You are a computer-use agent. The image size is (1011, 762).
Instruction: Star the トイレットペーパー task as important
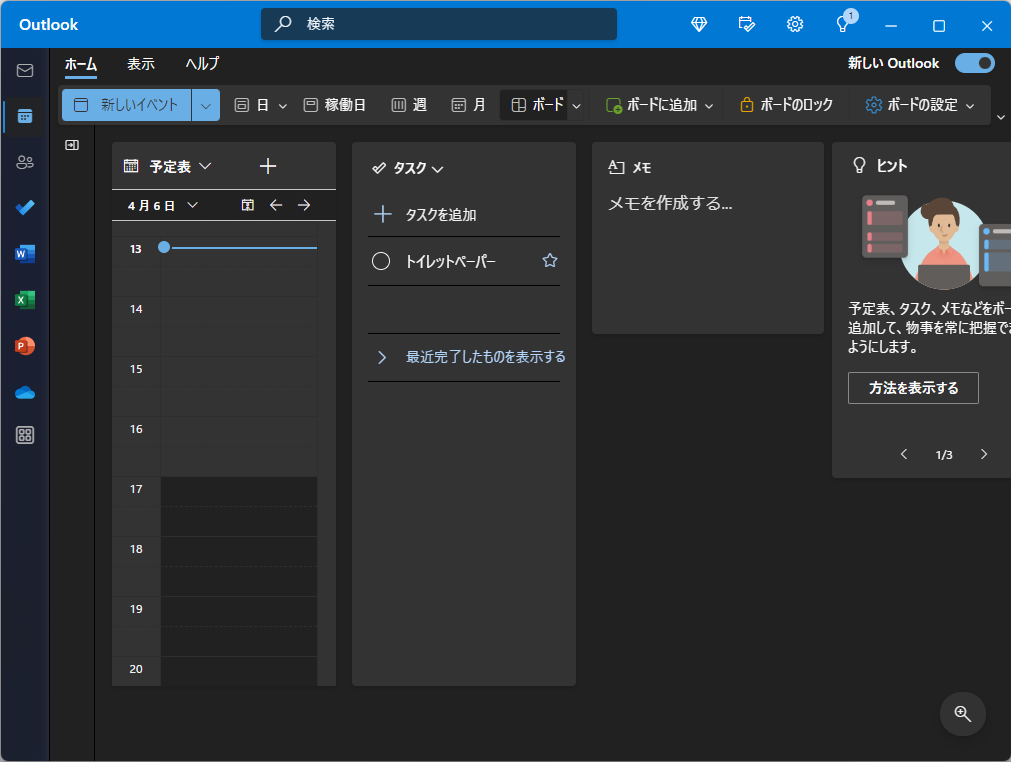pyautogui.click(x=549, y=260)
